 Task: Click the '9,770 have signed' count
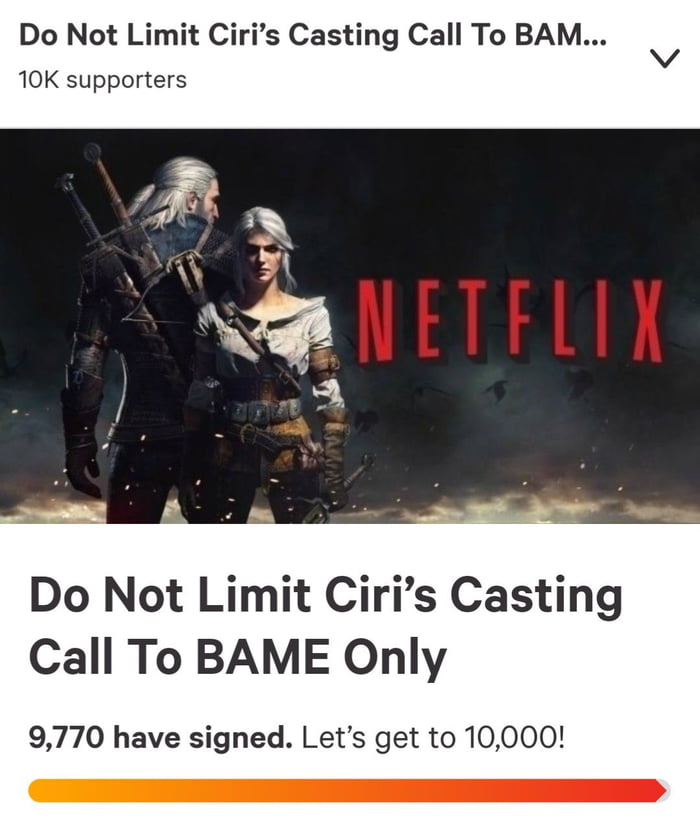pos(160,739)
